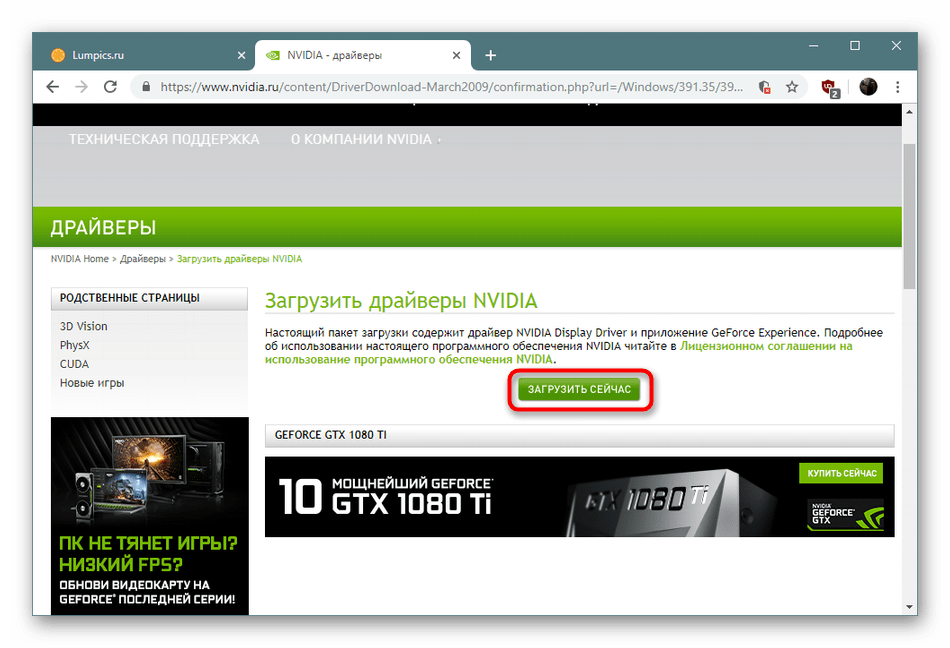This screenshot has height=648, width=950.
Task: Maximize the Chrome window
Action: pos(855,46)
